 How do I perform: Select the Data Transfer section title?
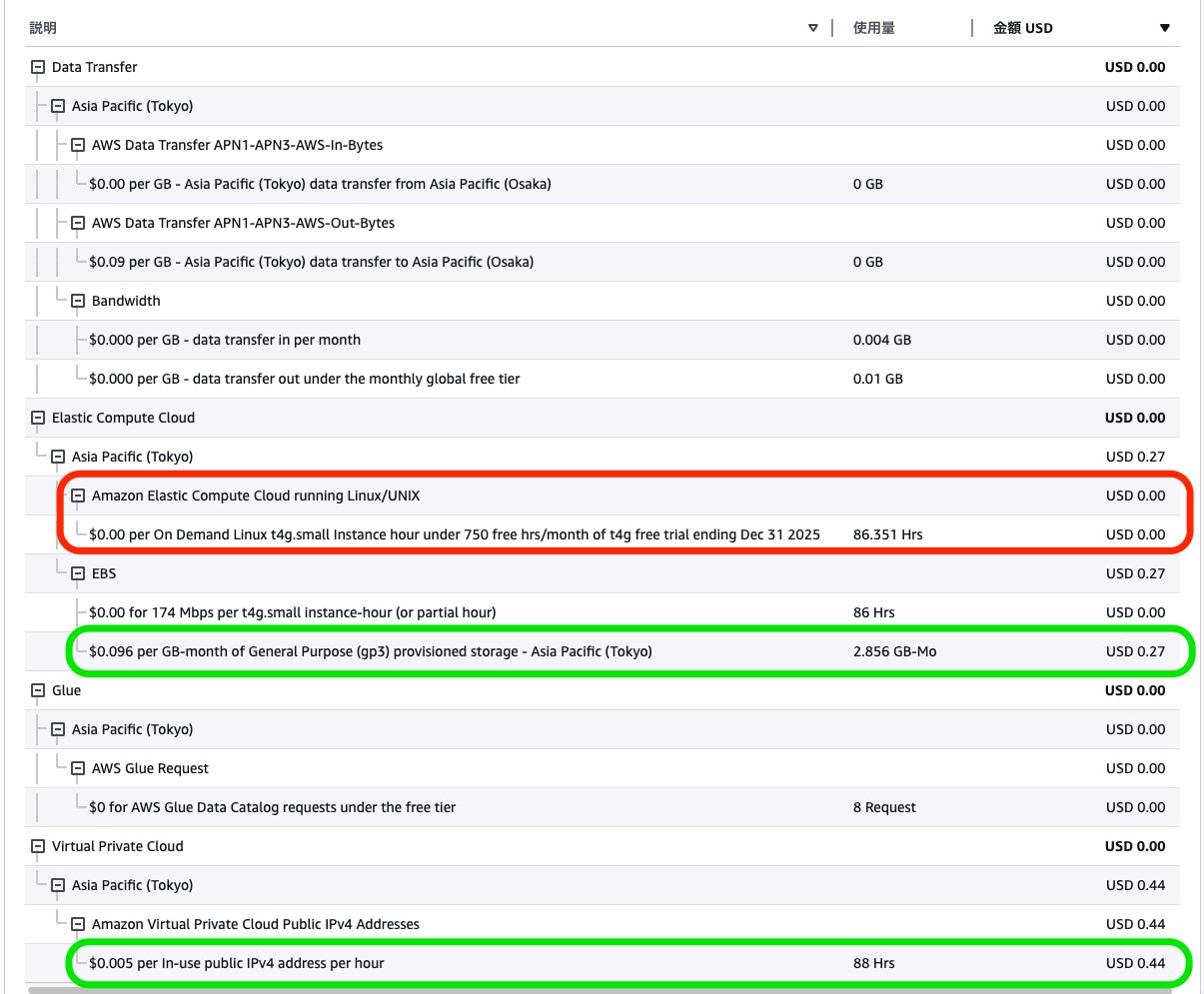pos(95,67)
